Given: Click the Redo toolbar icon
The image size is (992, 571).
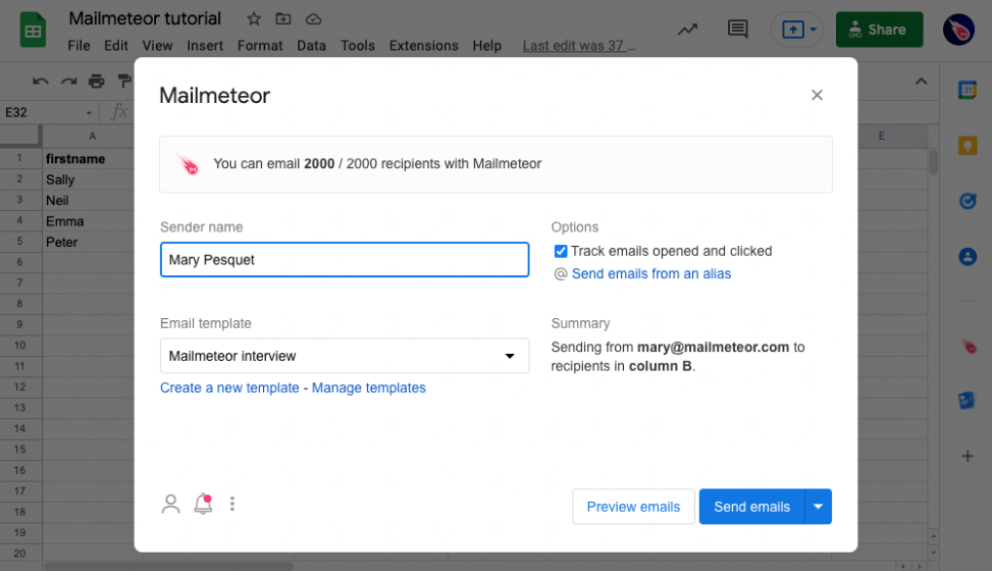Looking at the screenshot, I should tap(68, 81).
